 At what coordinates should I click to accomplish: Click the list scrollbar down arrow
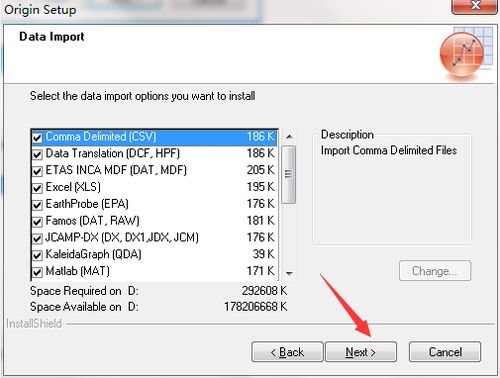click(289, 273)
